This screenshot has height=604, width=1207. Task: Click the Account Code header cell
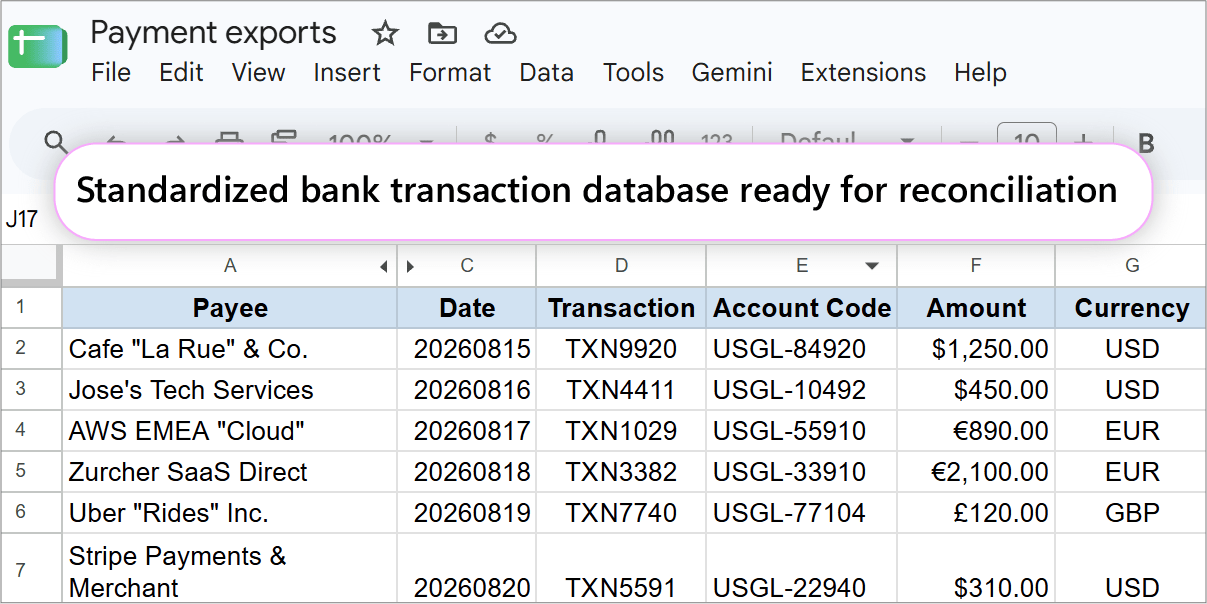[x=802, y=308]
